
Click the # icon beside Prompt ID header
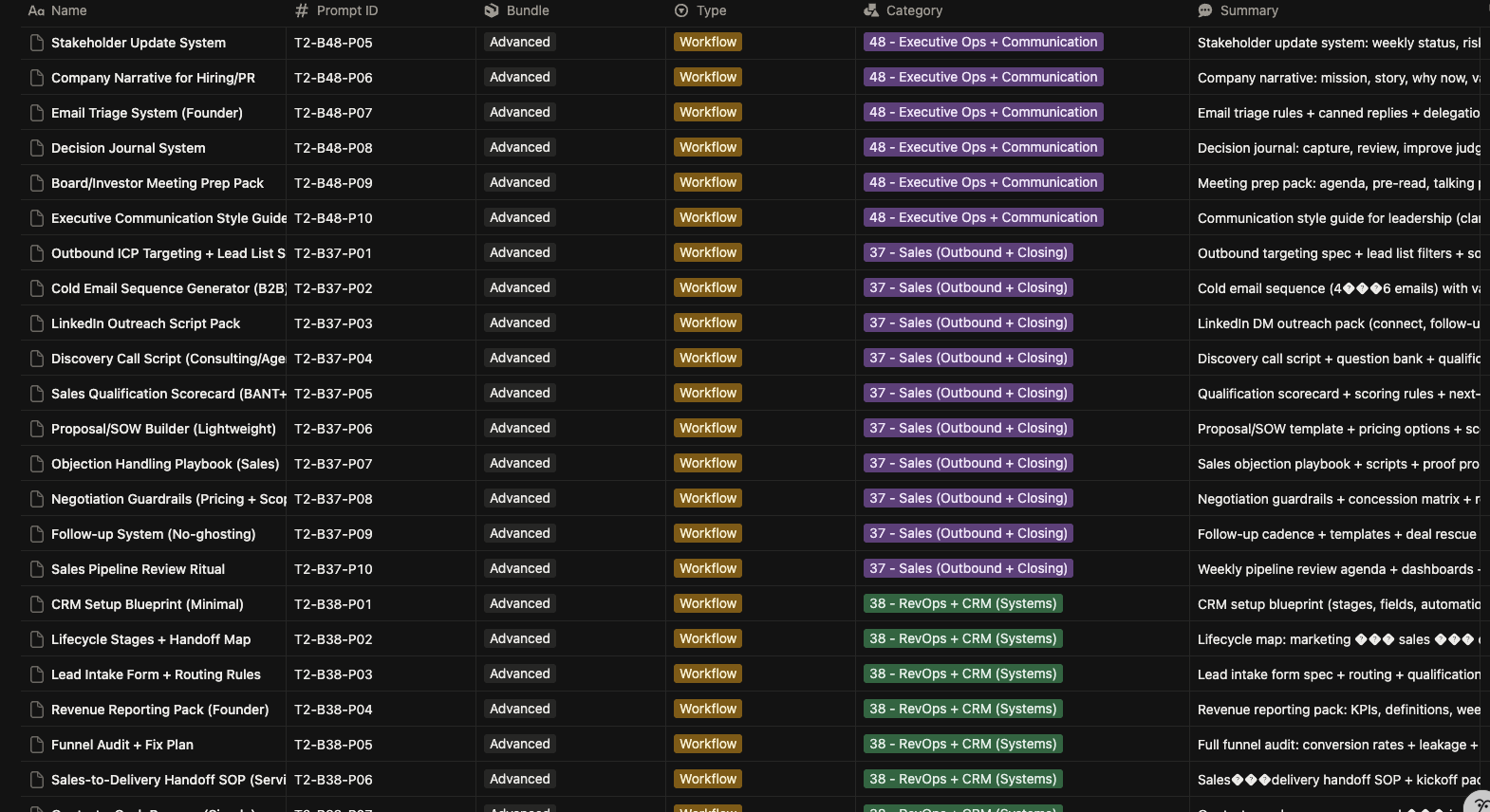pyautogui.click(x=301, y=10)
